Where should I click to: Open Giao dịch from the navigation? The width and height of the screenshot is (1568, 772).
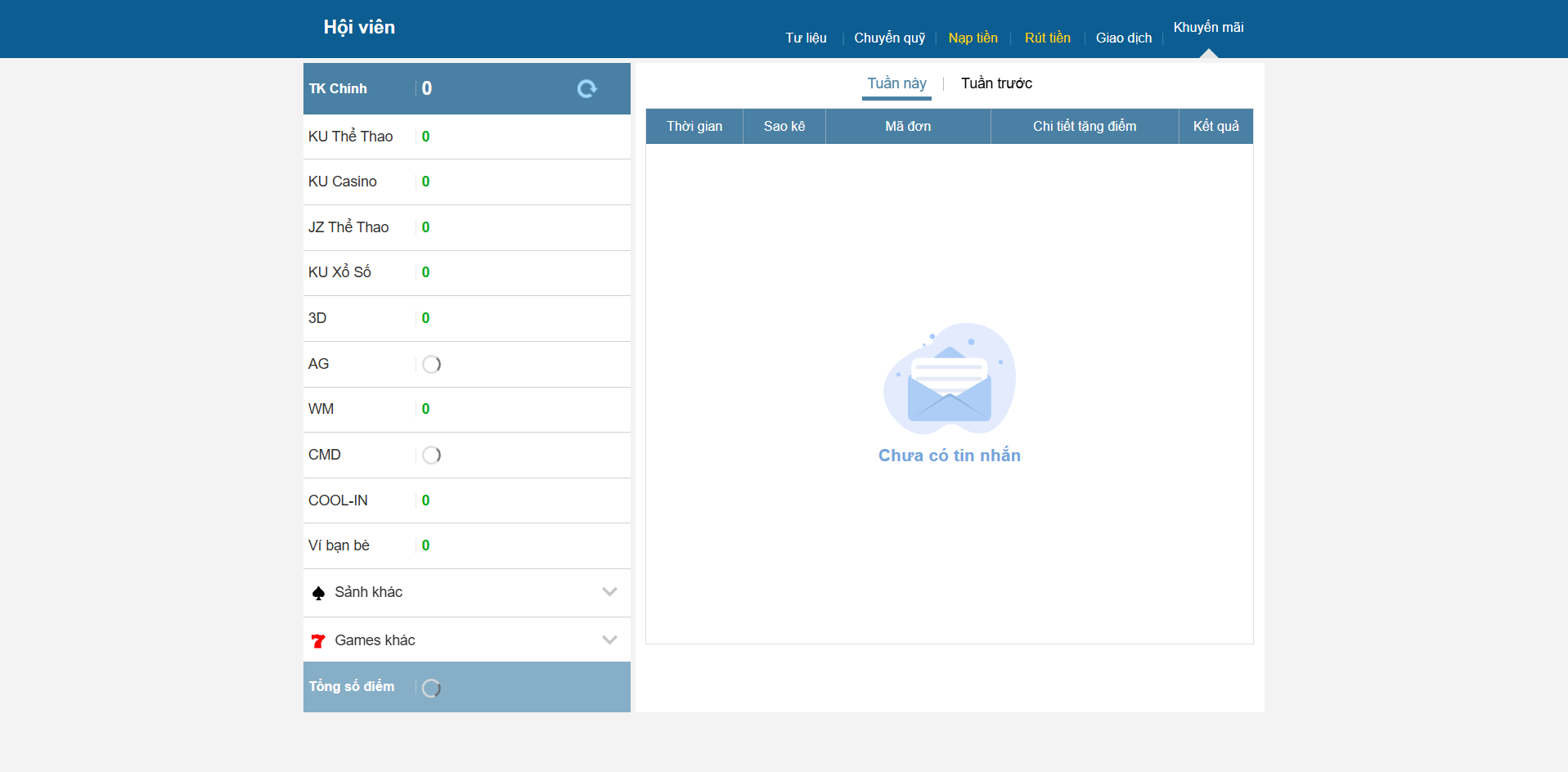coord(1123,38)
